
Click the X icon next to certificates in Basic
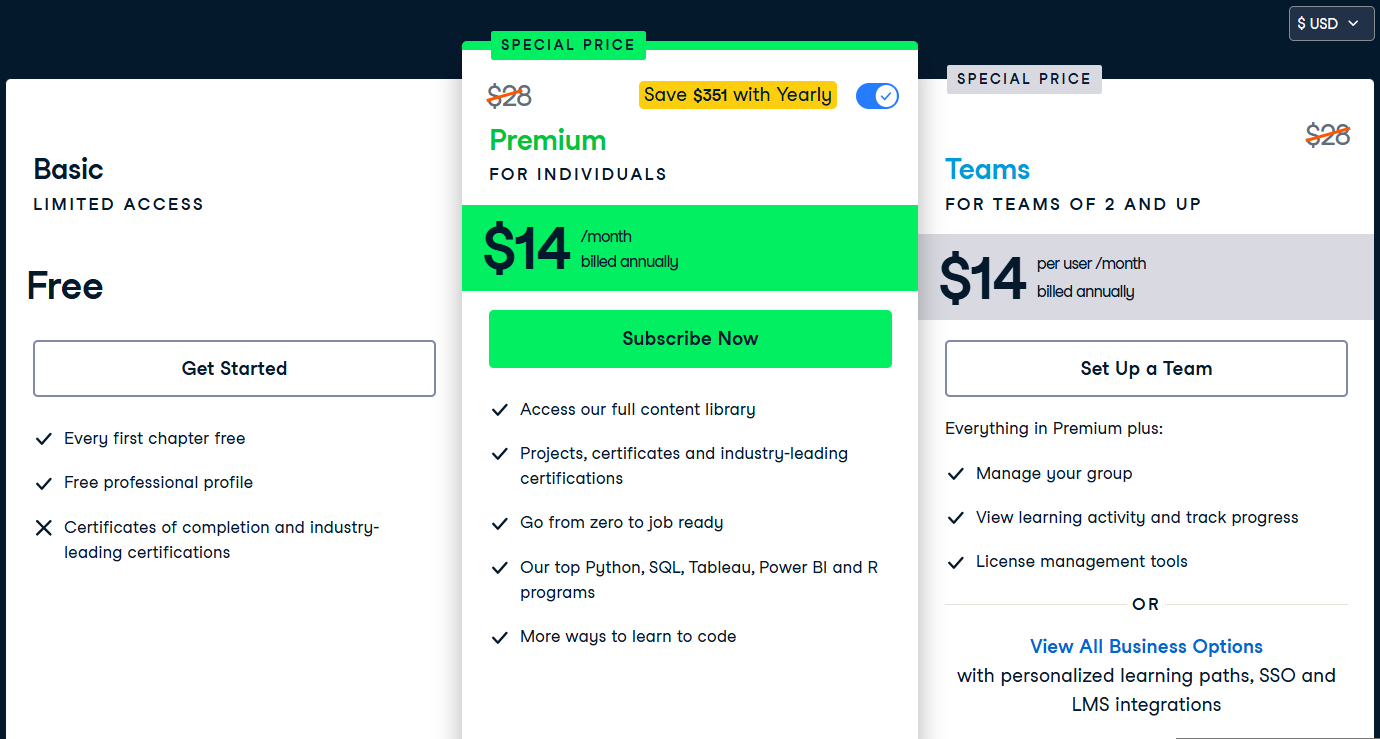pyautogui.click(x=43, y=527)
